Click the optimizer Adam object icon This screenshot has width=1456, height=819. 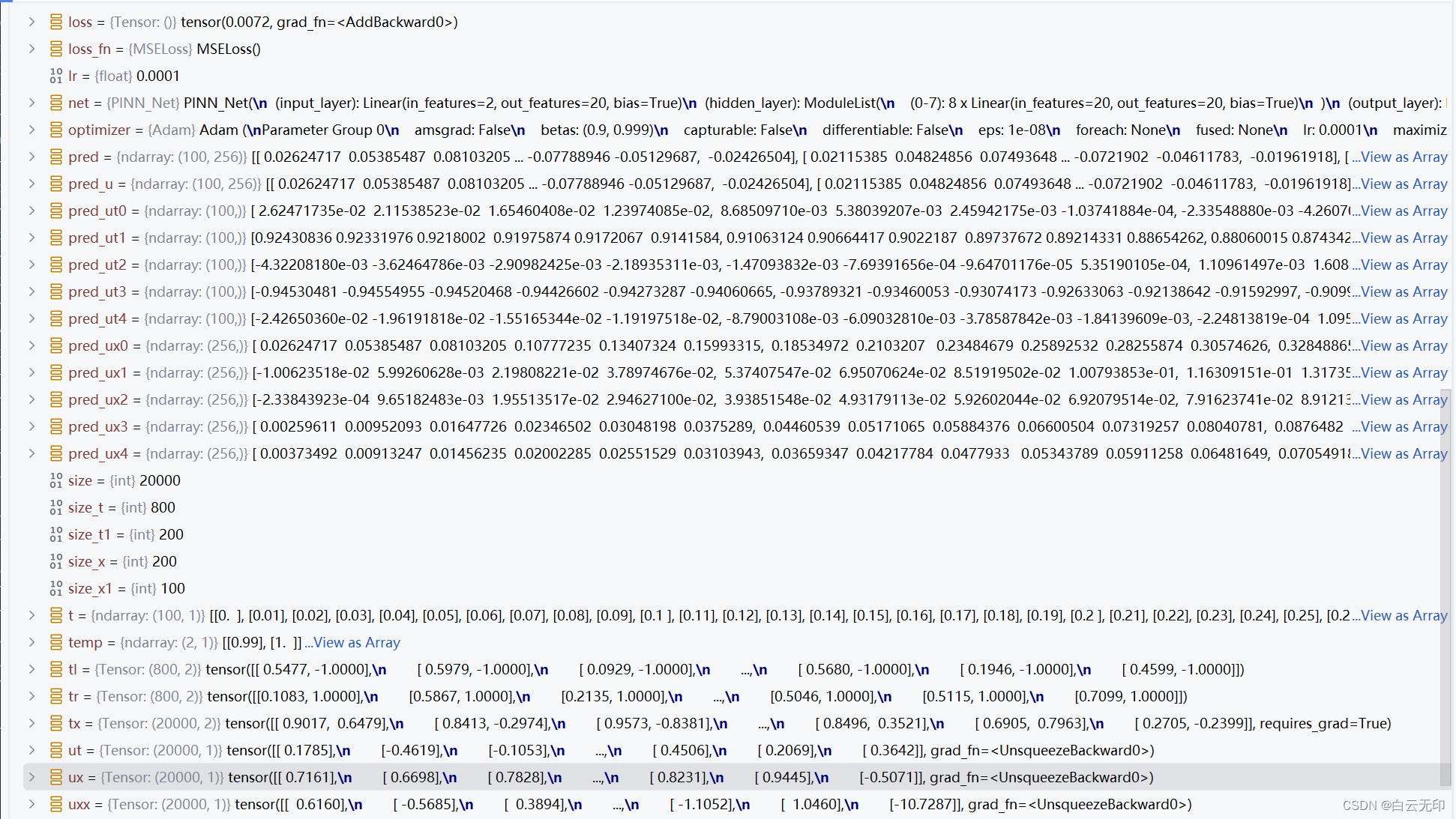tap(56, 130)
